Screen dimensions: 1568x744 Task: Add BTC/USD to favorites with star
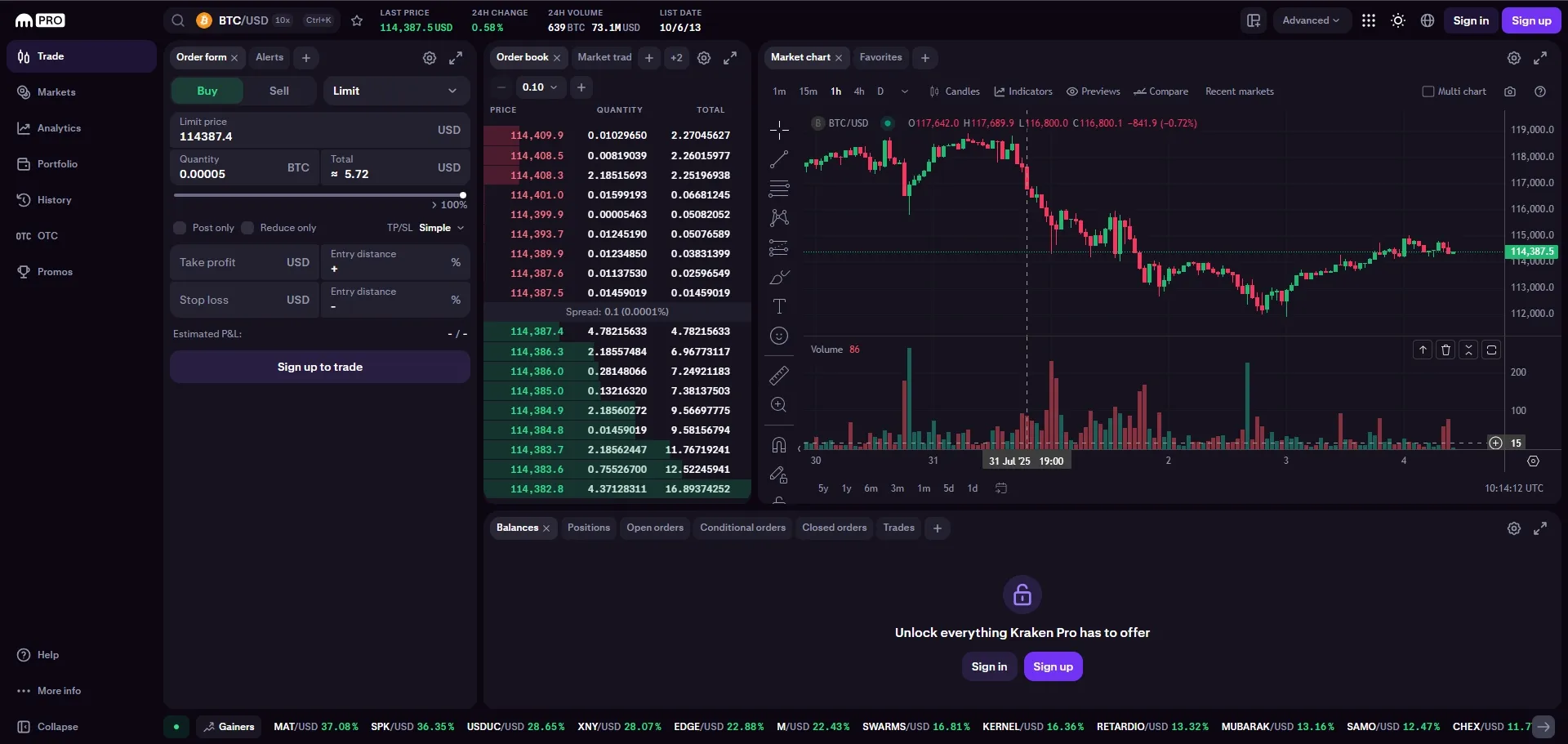click(357, 20)
